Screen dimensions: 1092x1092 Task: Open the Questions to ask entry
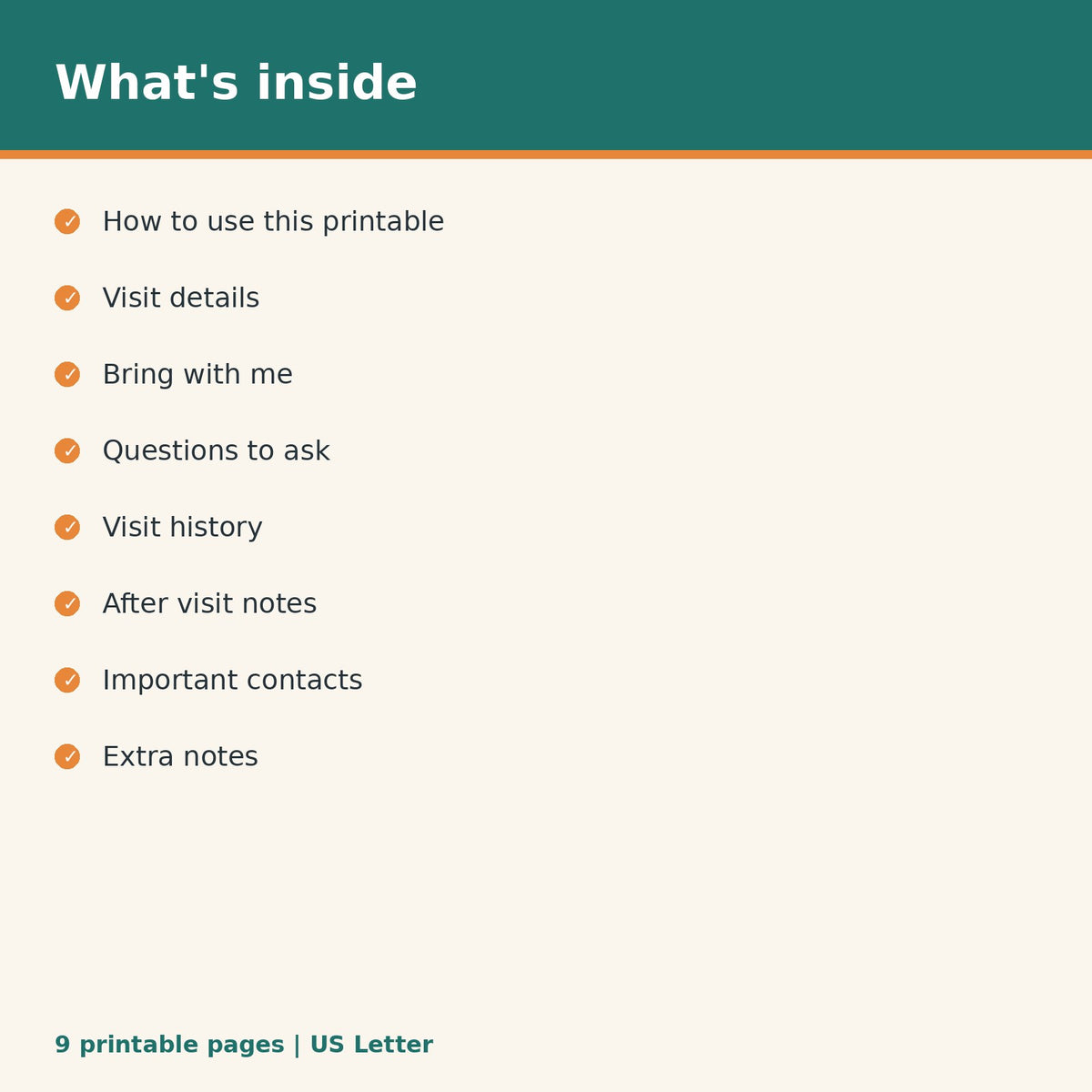[x=216, y=451]
